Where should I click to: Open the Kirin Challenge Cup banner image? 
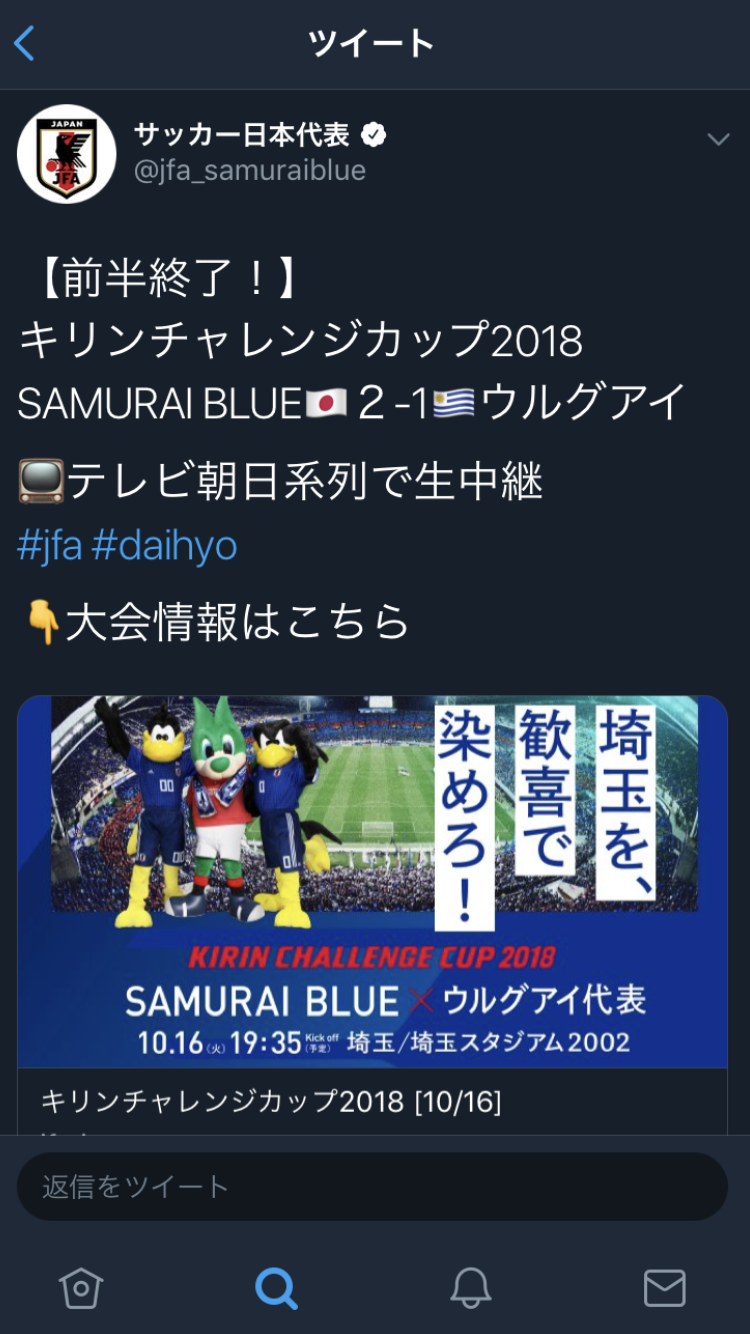(x=372, y=882)
